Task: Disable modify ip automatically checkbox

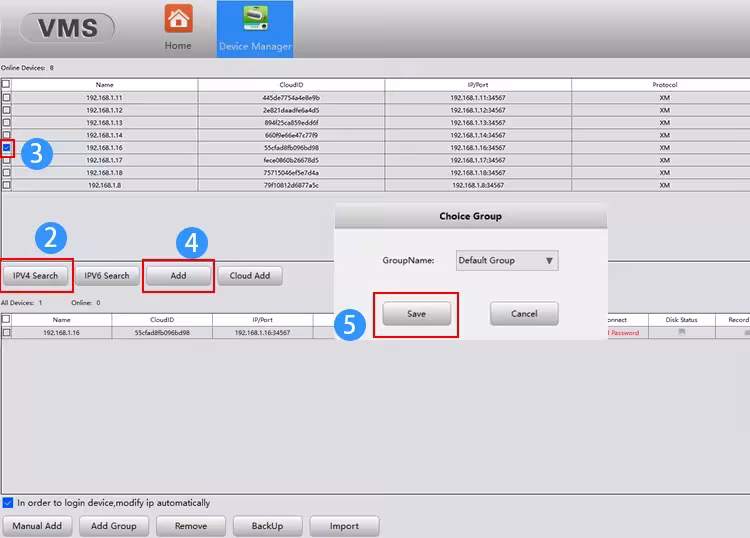Action: tap(8, 503)
